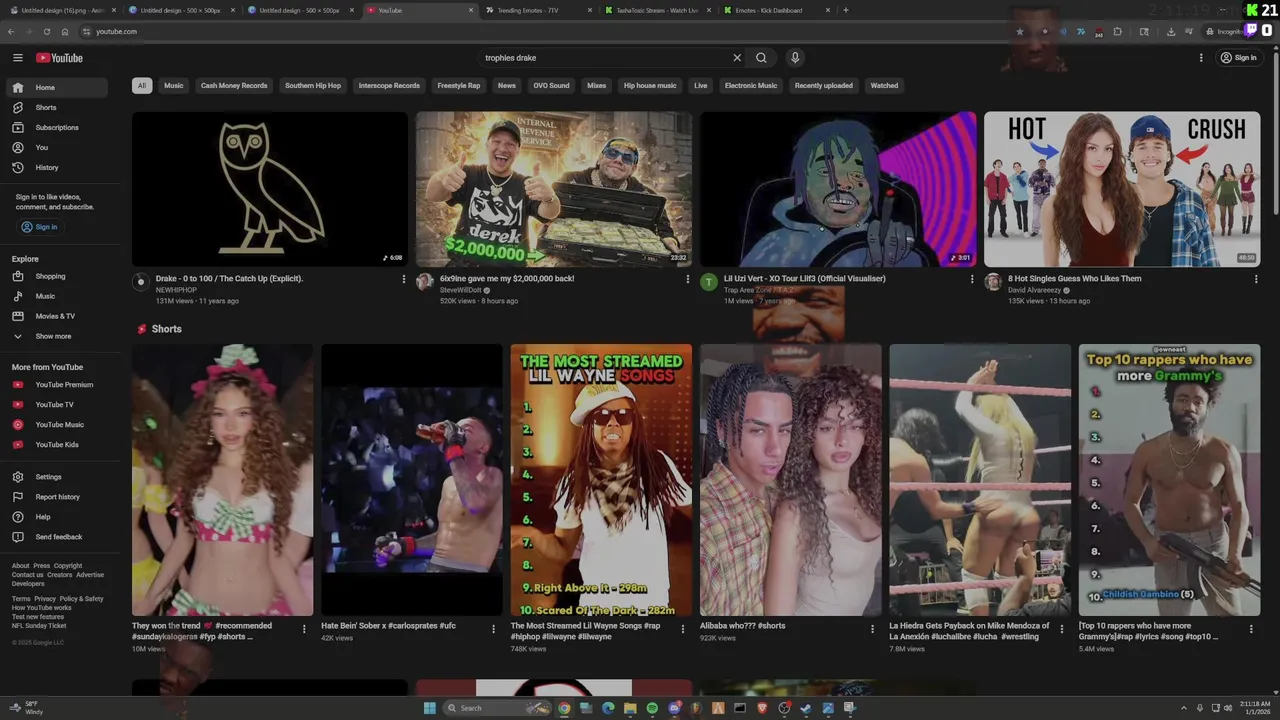Screen dimensions: 1280x720
Task: Click the sidebar Sign in button
Action: coord(40,227)
